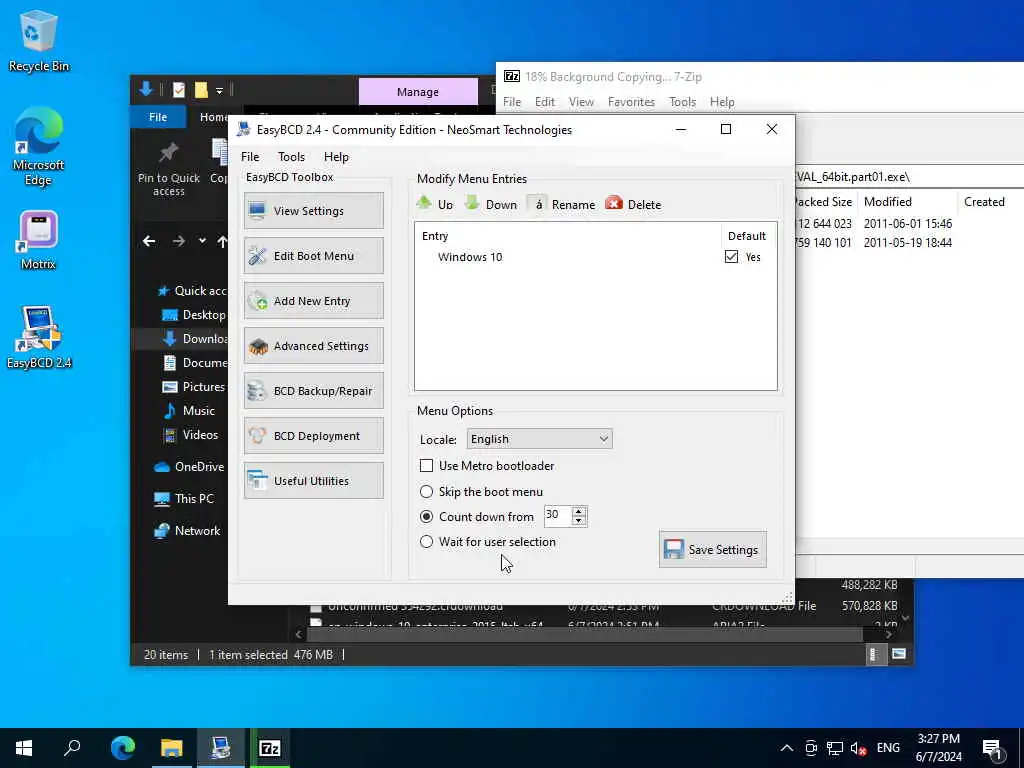Select Wait for user selection option
Screen dimensions: 1024x768
click(426, 542)
